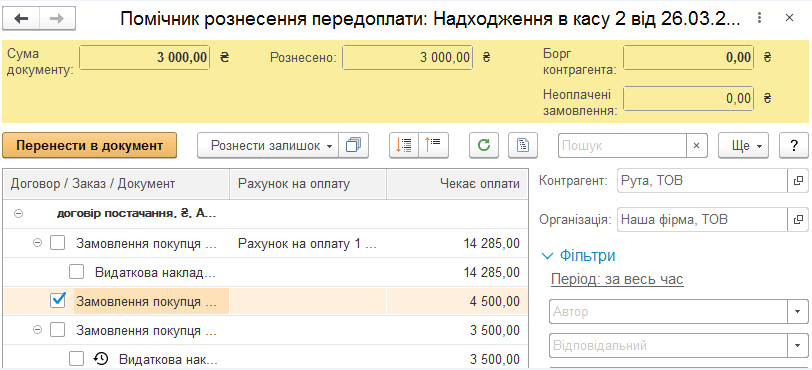The image size is (812, 370).
Task: Check the Видаткова наклад... 14 285,00 checkbox
Action: (77, 272)
